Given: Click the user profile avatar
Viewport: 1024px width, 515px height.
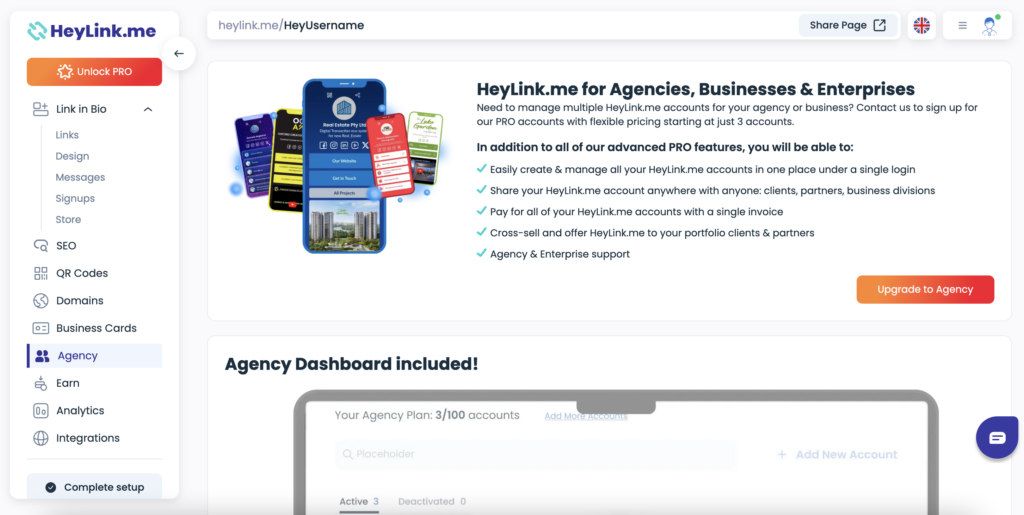Looking at the screenshot, I should (990, 25).
